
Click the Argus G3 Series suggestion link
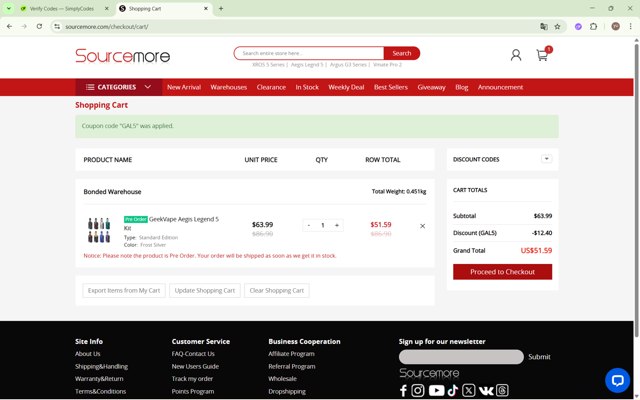click(x=348, y=64)
